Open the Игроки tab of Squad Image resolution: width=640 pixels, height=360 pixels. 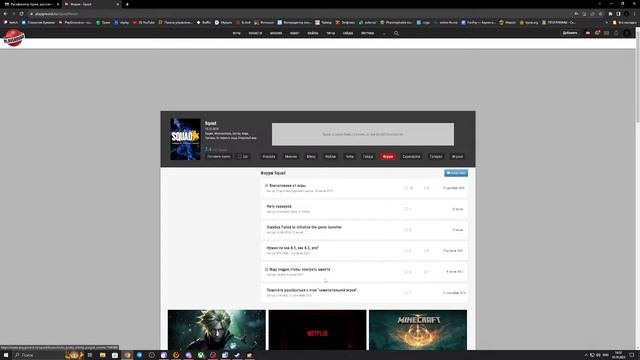pyautogui.click(x=457, y=156)
